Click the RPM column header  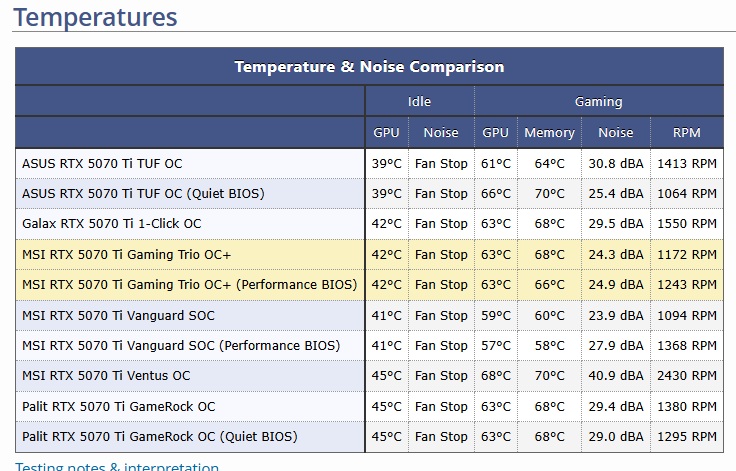687,132
